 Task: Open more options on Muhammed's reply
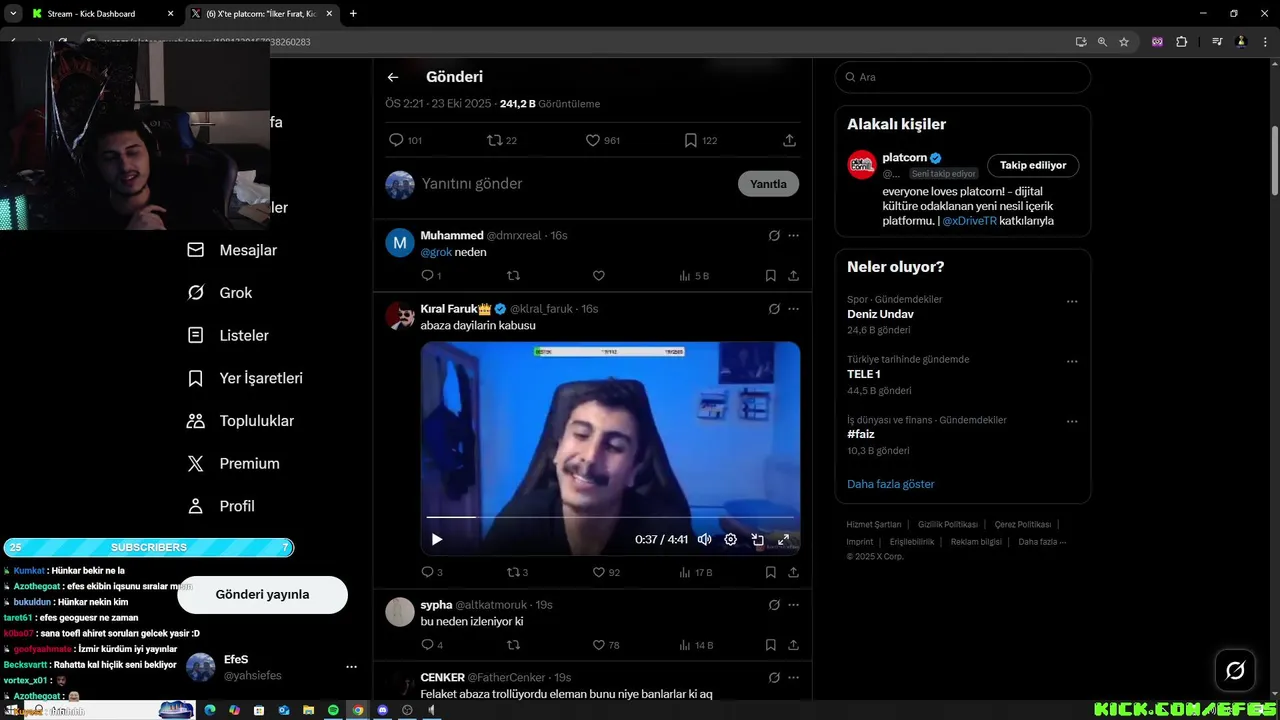(794, 236)
